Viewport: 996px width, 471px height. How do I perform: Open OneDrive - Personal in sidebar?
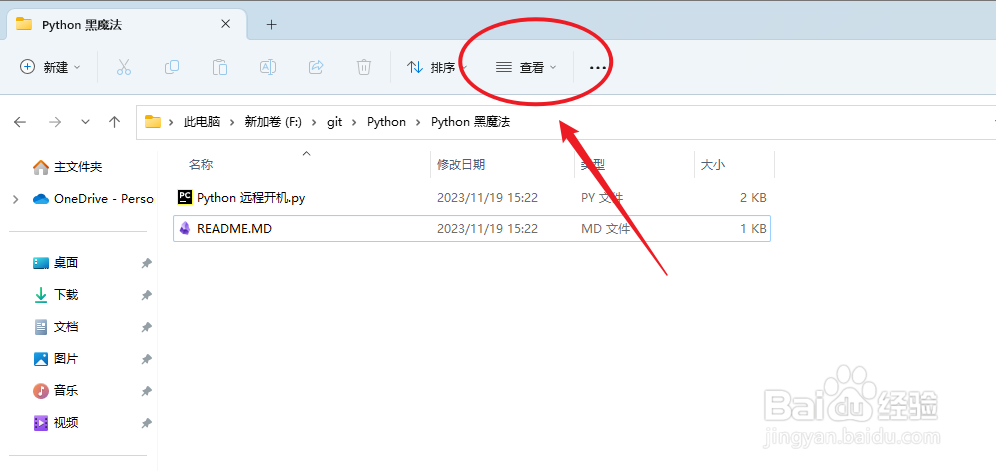[x=104, y=199]
